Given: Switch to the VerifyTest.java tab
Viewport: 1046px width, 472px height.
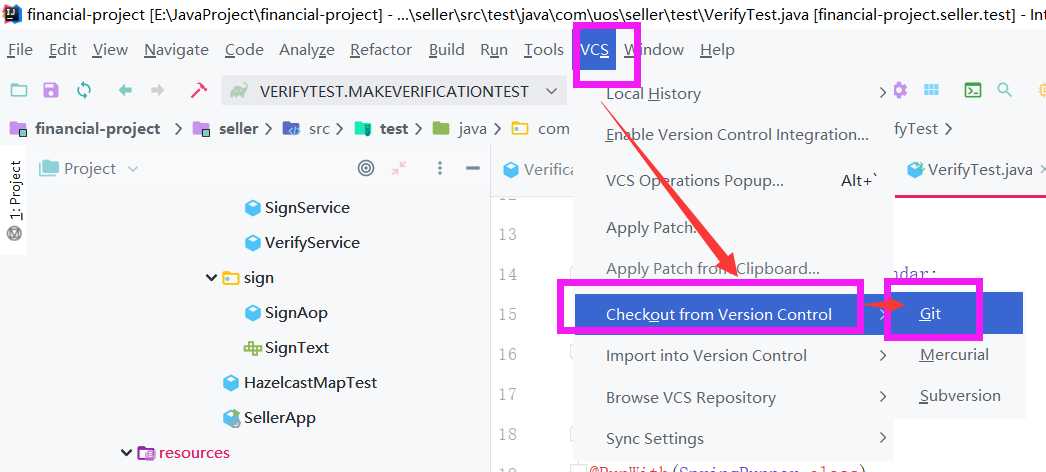Looking at the screenshot, I should [x=970, y=169].
